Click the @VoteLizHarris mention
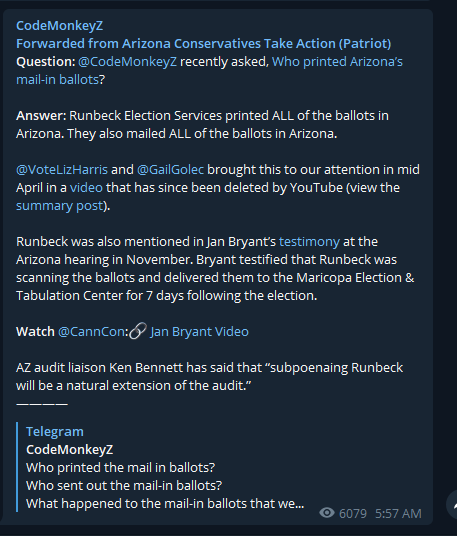The height and width of the screenshot is (536, 457). pos(62,170)
